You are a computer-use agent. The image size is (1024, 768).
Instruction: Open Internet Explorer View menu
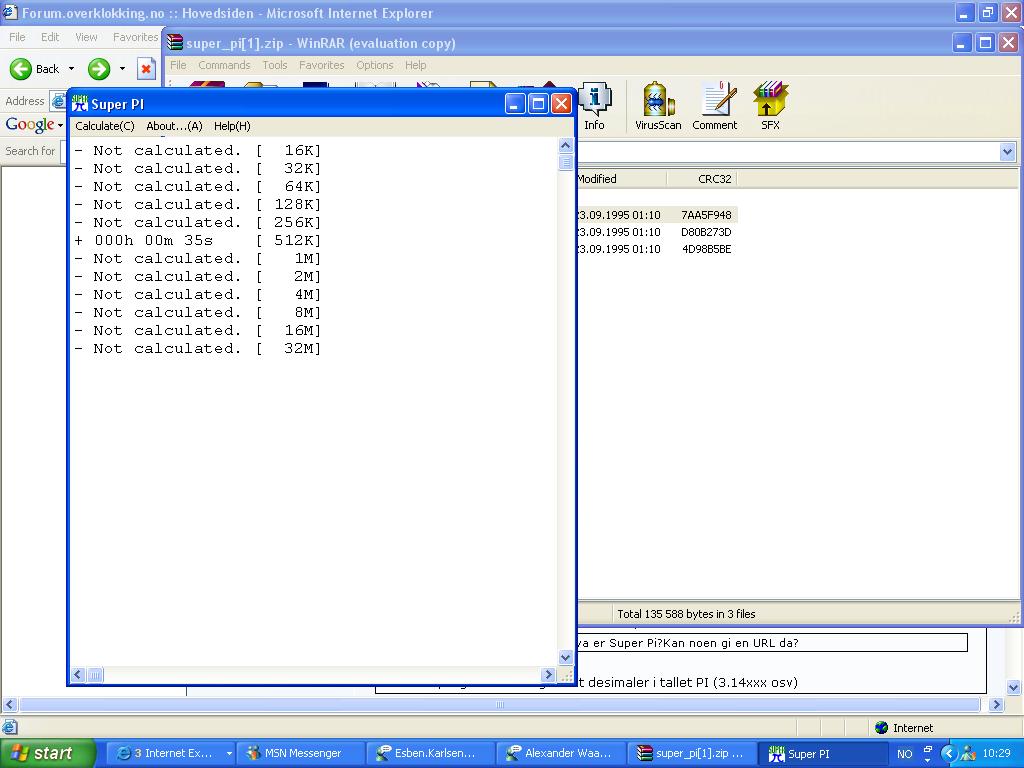point(86,37)
